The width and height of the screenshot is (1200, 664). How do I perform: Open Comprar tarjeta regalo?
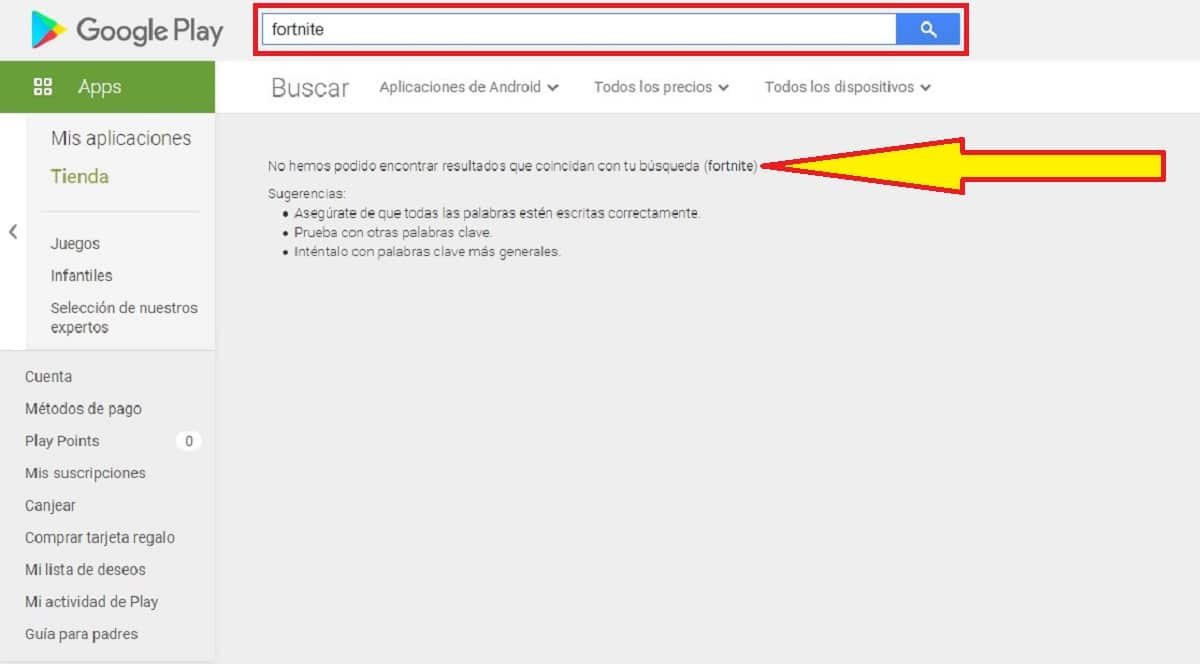coord(100,537)
